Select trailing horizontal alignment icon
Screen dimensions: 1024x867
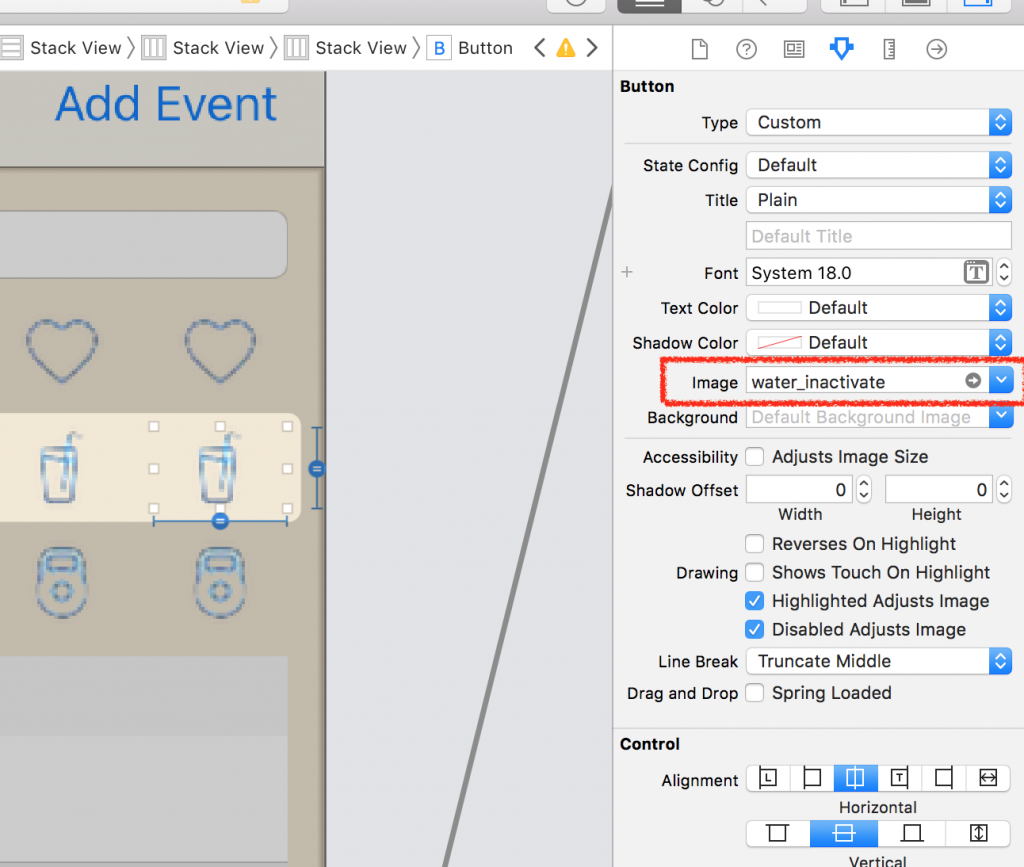click(x=899, y=778)
